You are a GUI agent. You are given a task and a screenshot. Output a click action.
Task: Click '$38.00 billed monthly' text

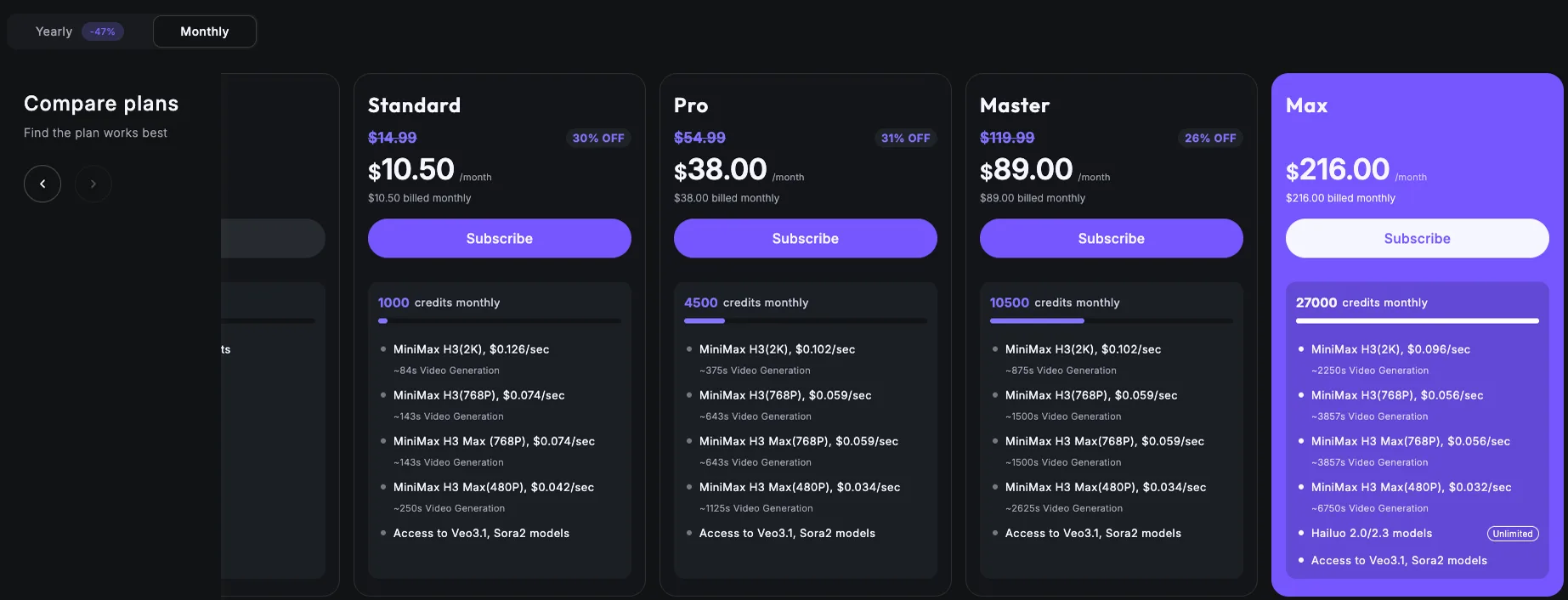pos(727,198)
